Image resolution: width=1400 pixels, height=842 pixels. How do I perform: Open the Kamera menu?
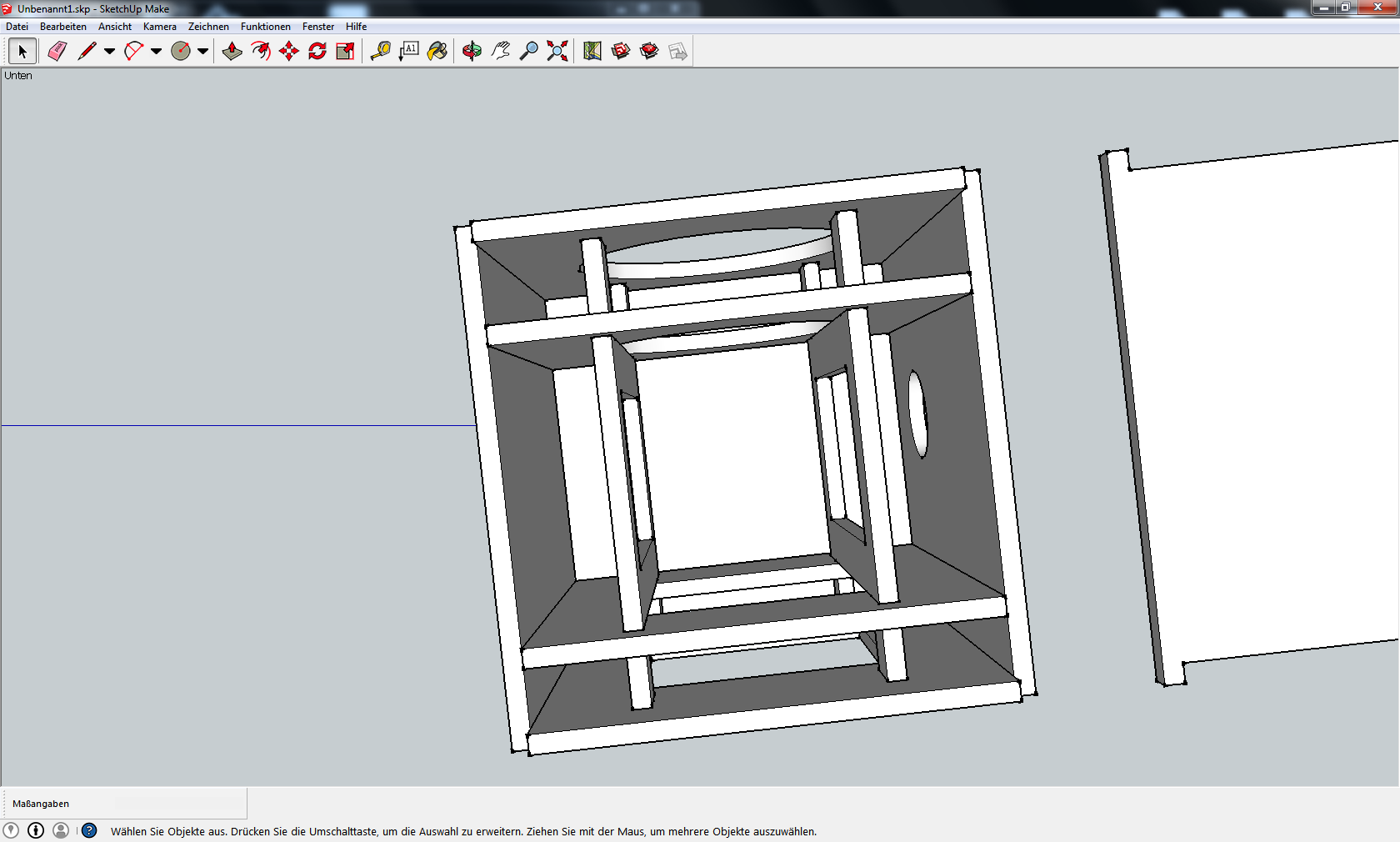click(159, 27)
